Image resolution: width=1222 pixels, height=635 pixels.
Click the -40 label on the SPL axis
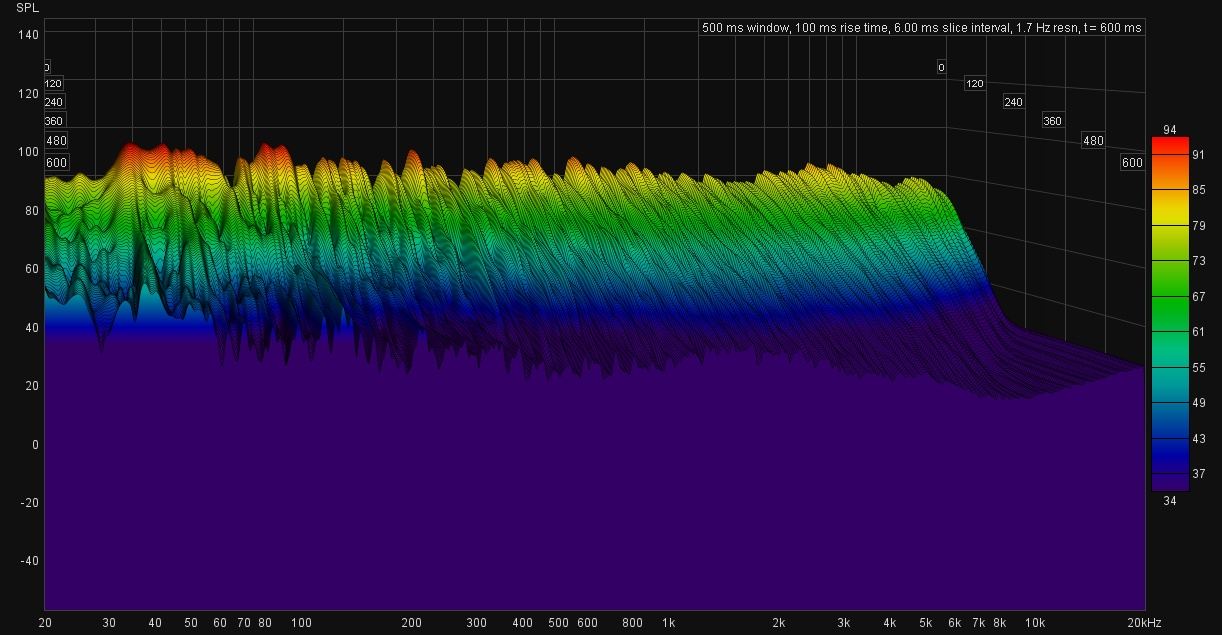(28, 561)
